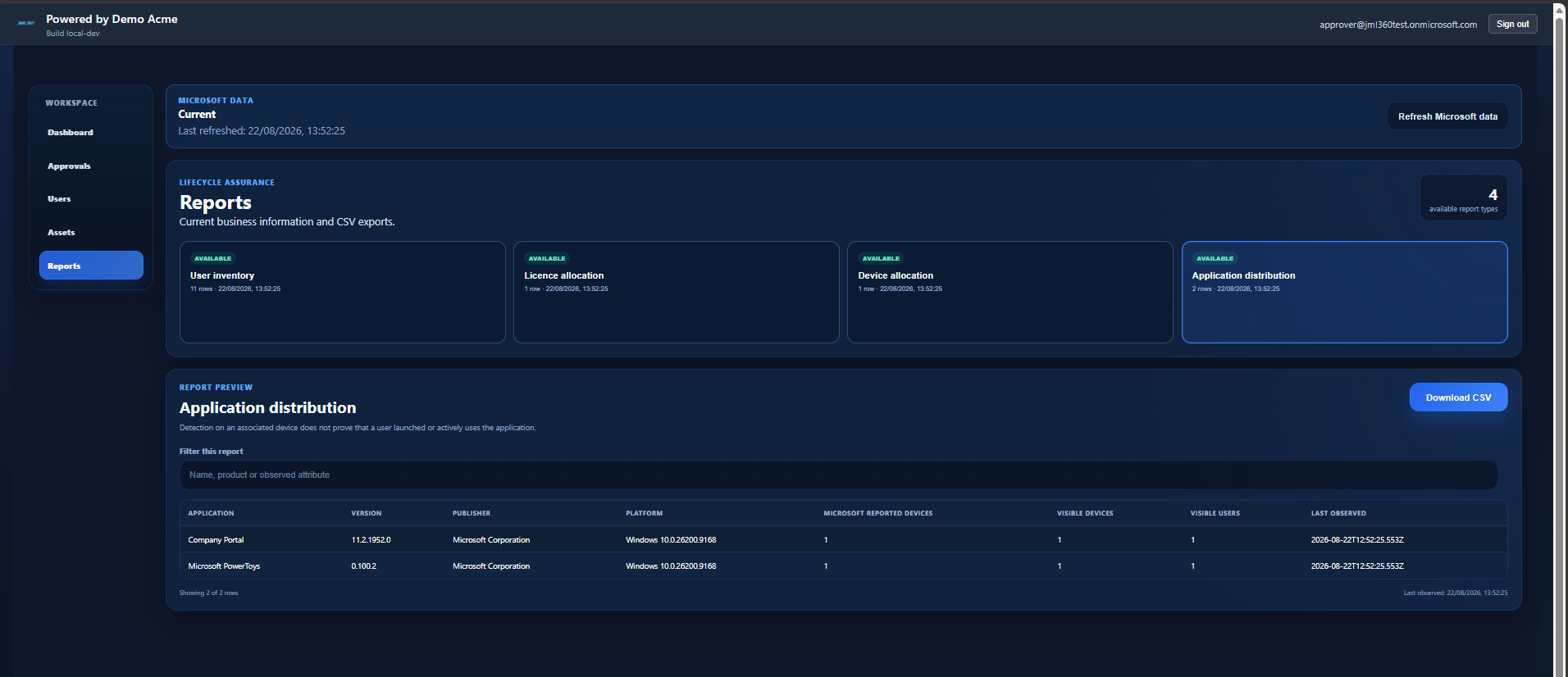Open the User inventory report card

(343, 292)
